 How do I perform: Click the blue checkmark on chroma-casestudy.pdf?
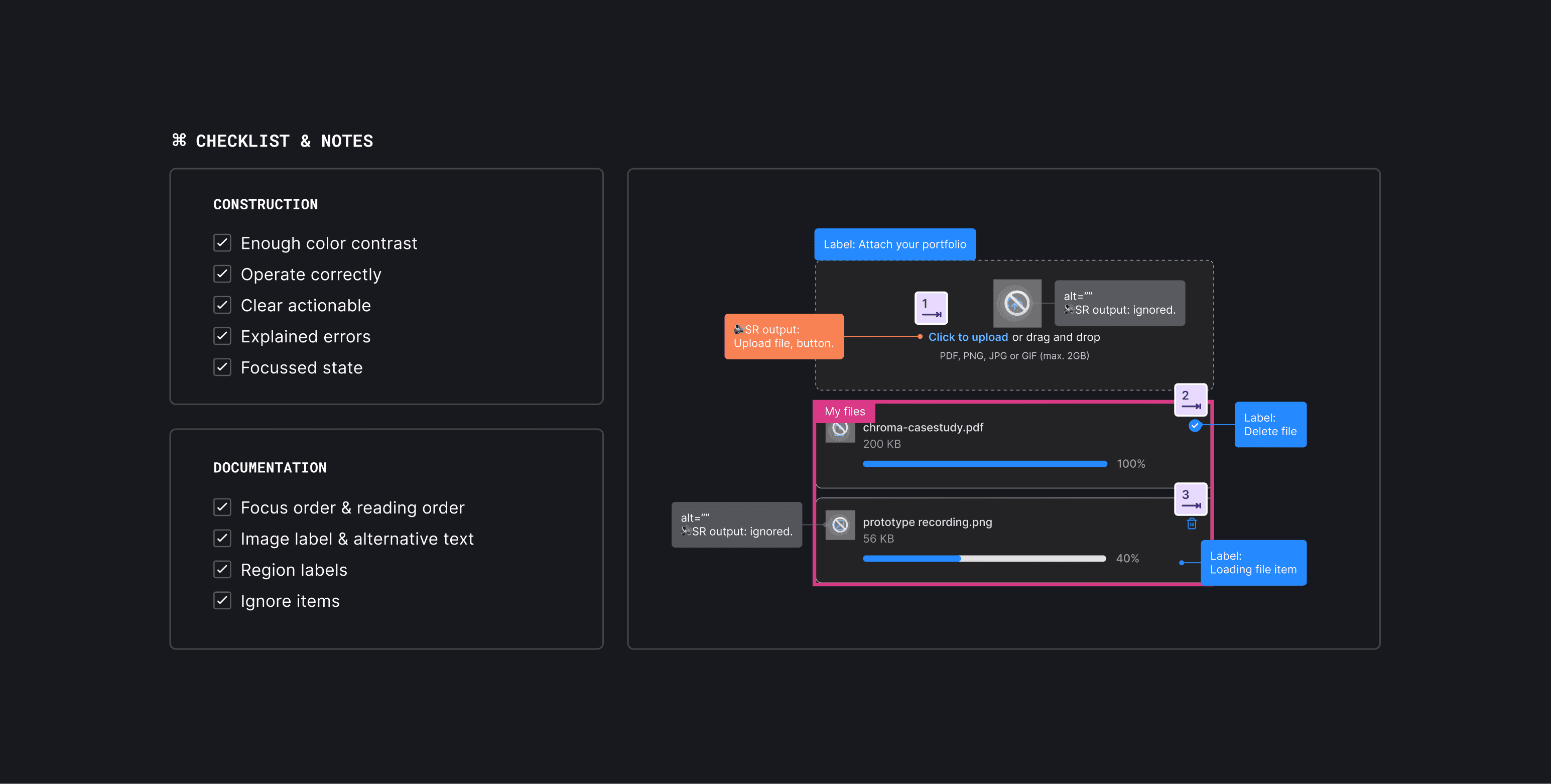coord(1195,425)
